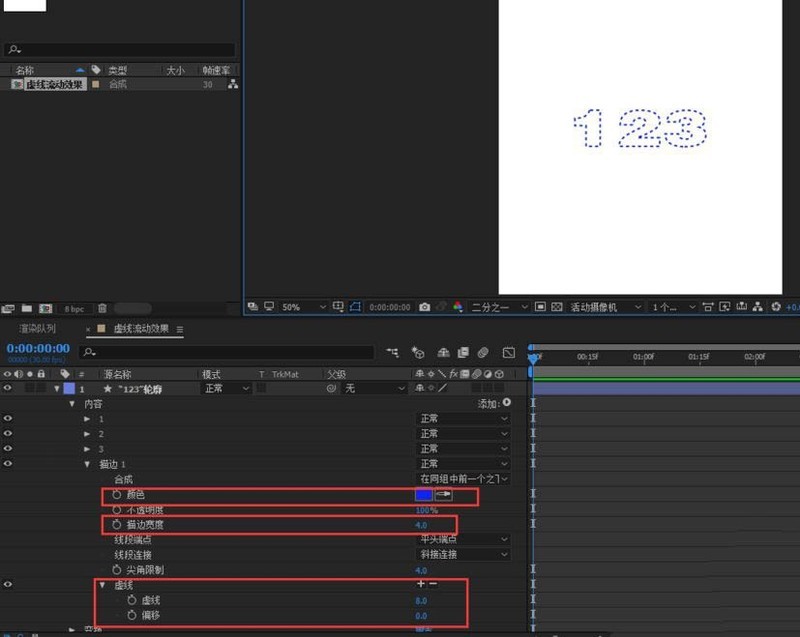Open the blue stroke 颜色 color swatch

(426, 494)
